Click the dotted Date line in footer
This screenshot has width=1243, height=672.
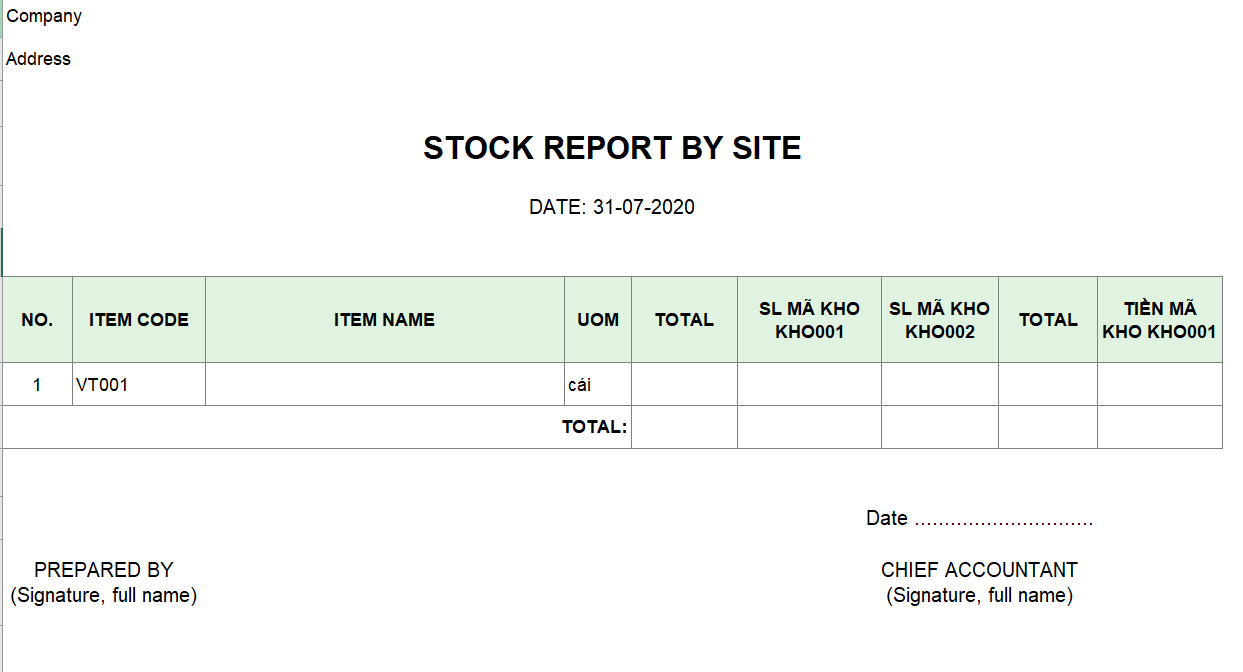[x=979, y=519]
